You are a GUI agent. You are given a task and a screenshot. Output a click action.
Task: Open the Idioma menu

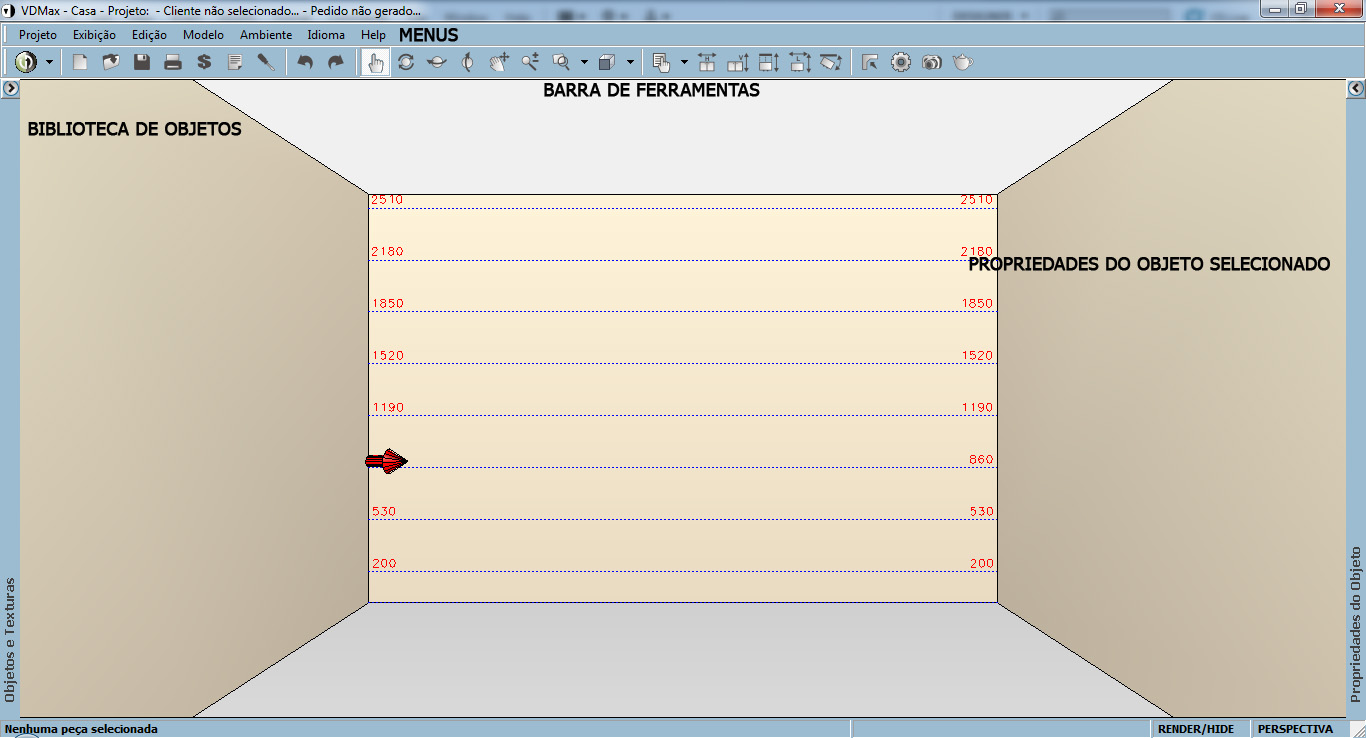pyautogui.click(x=326, y=34)
